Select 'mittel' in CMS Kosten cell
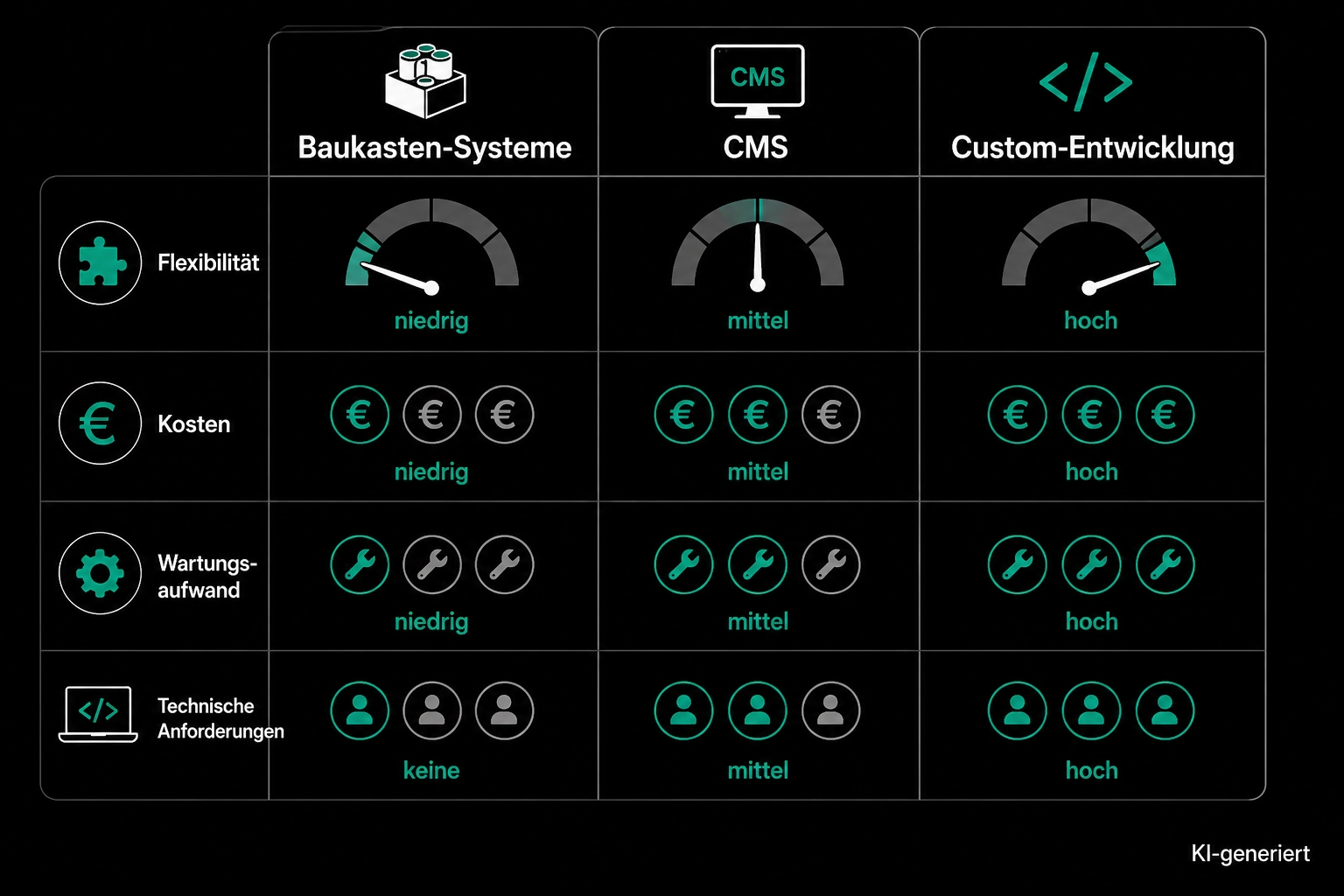Screen dimensions: 1344x896 758,472
